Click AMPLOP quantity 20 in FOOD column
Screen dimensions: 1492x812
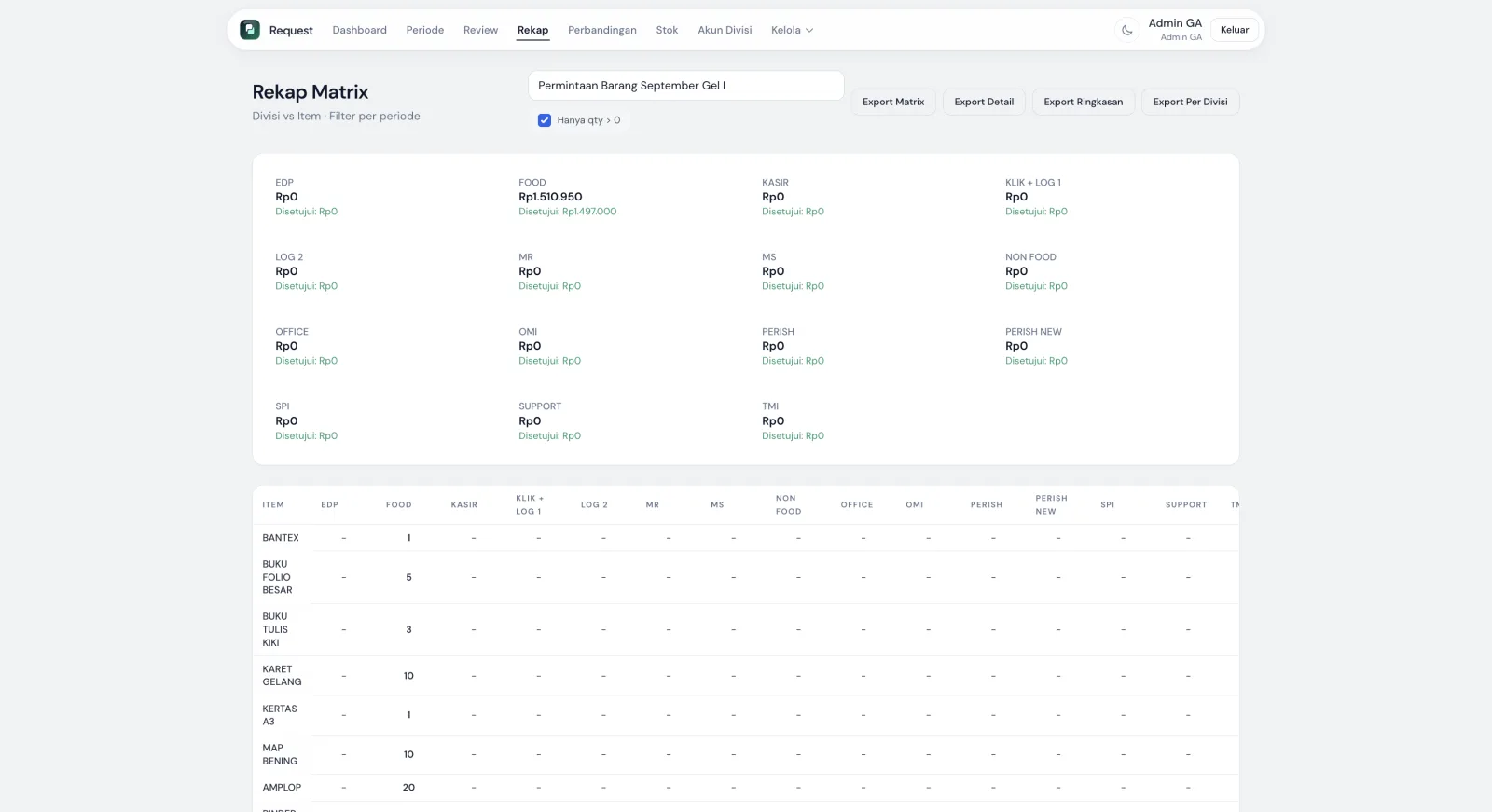408,788
